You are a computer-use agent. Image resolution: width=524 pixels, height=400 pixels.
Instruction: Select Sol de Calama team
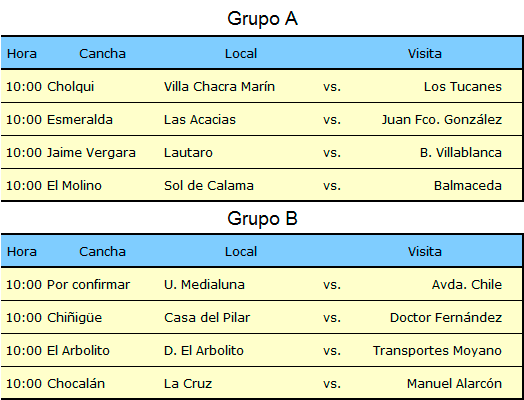tap(209, 185)
